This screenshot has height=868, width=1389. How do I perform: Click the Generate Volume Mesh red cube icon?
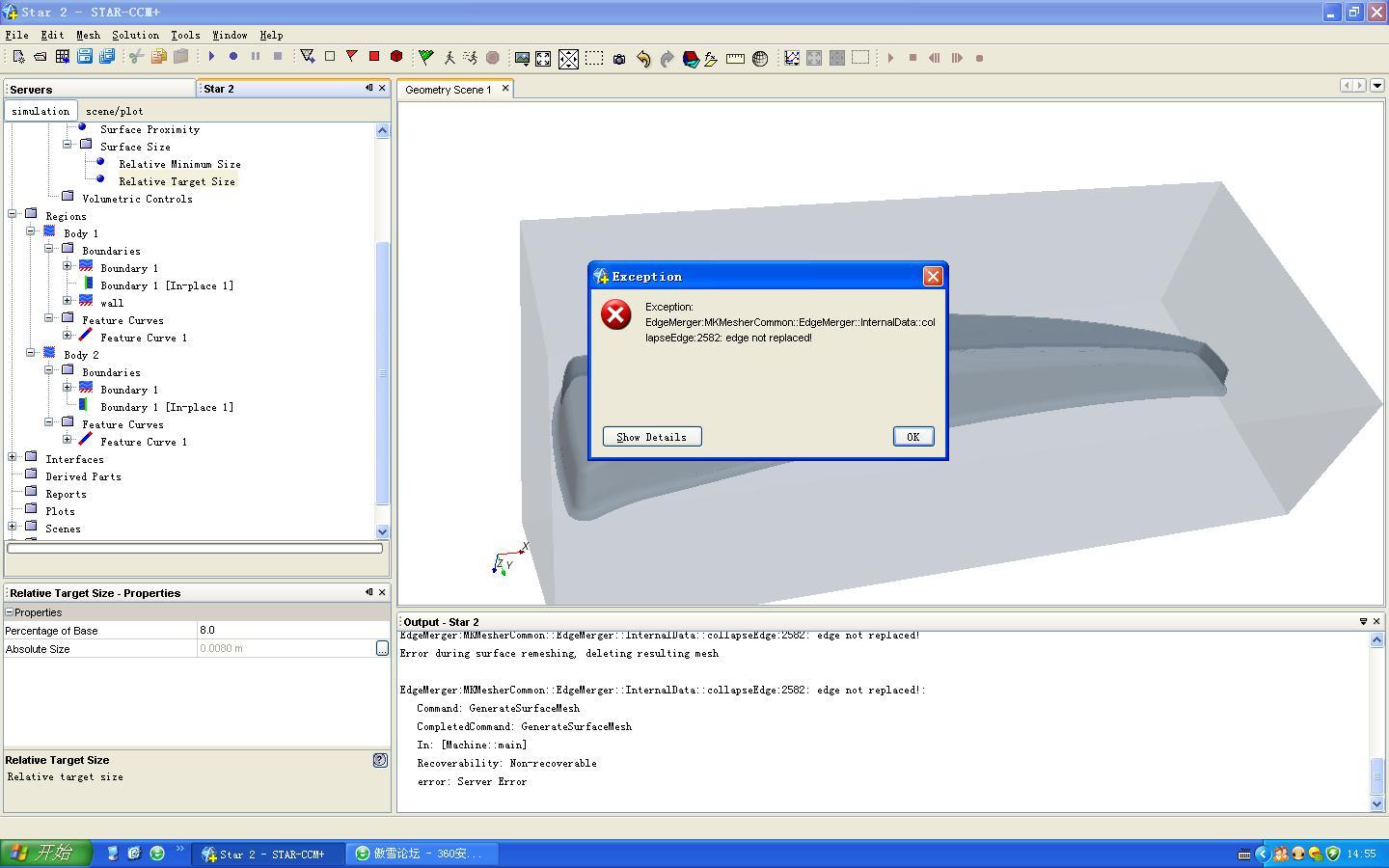tap(396, 58)
